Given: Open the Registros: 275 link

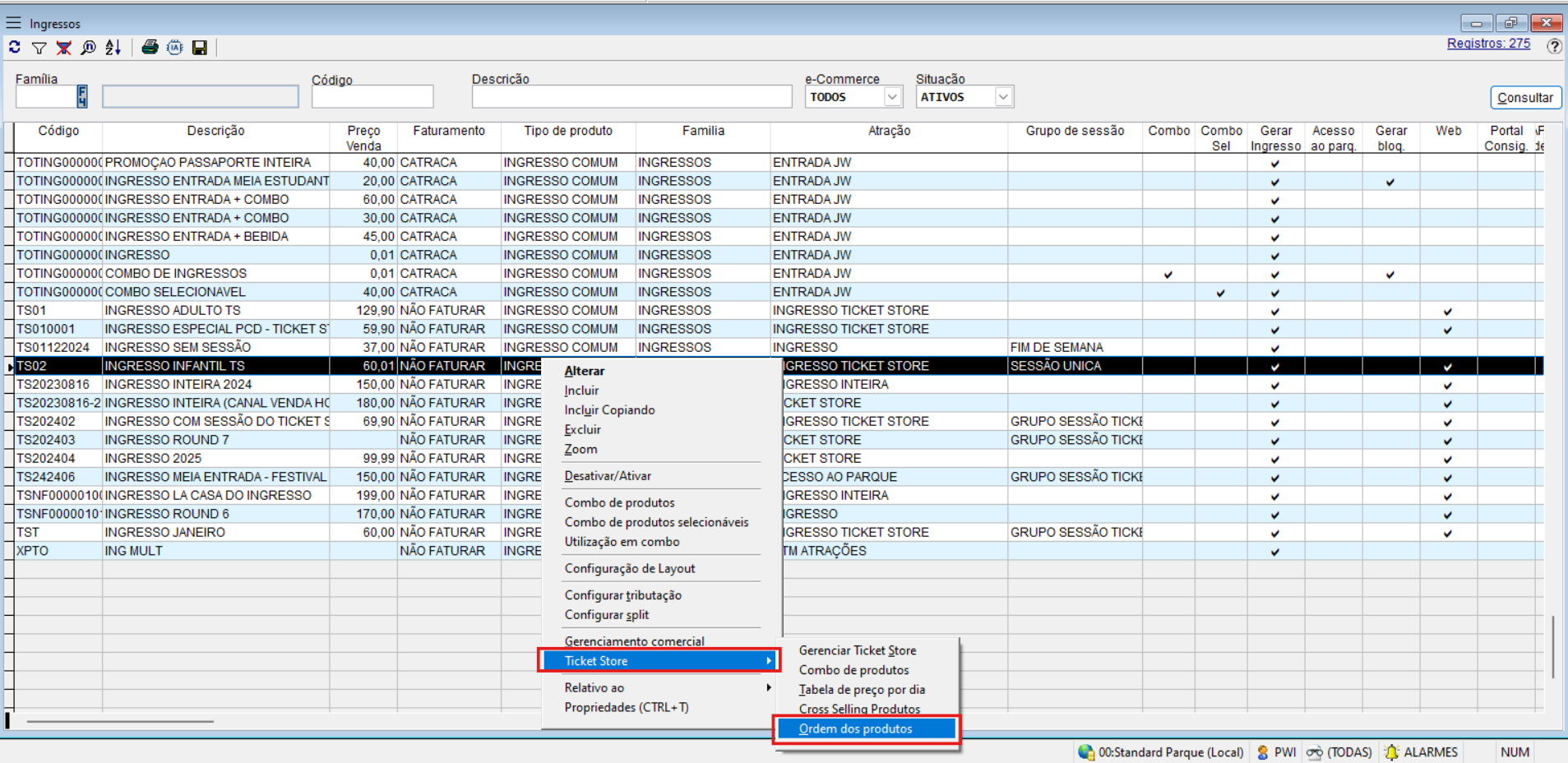Looking at the screenshot, I should [1488, 44].
